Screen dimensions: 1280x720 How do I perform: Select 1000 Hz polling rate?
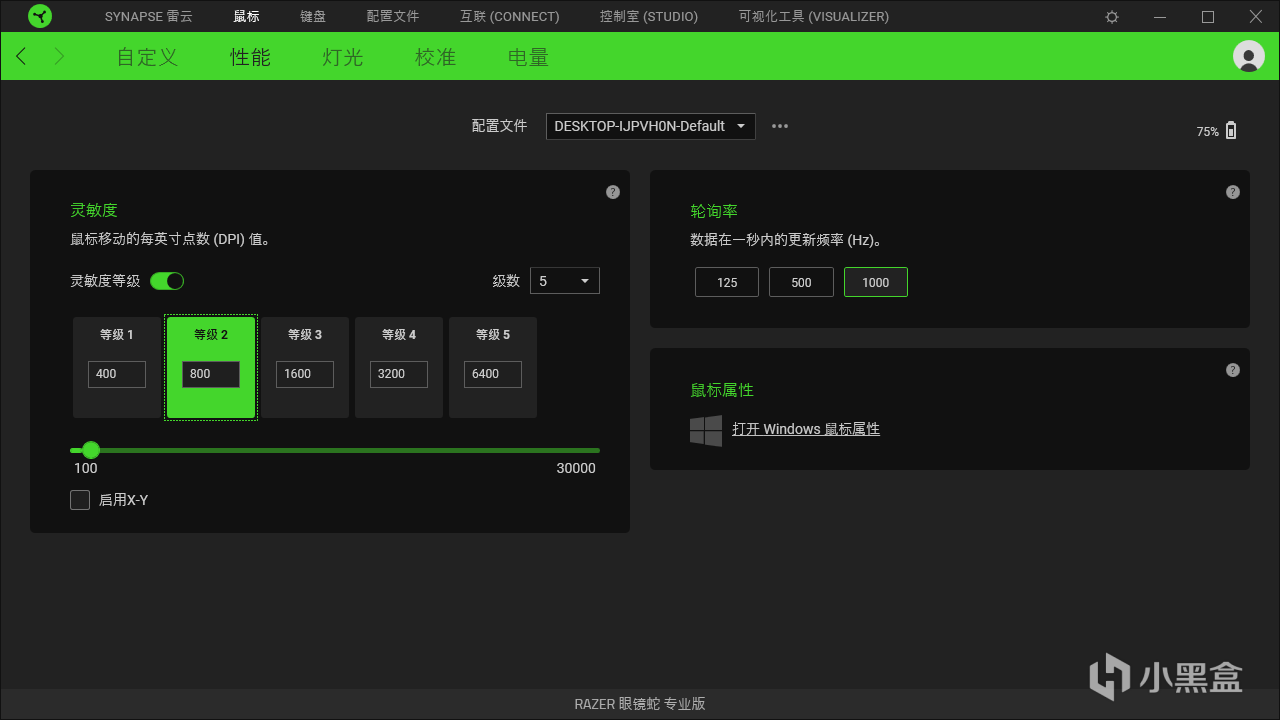pos(876,282)
